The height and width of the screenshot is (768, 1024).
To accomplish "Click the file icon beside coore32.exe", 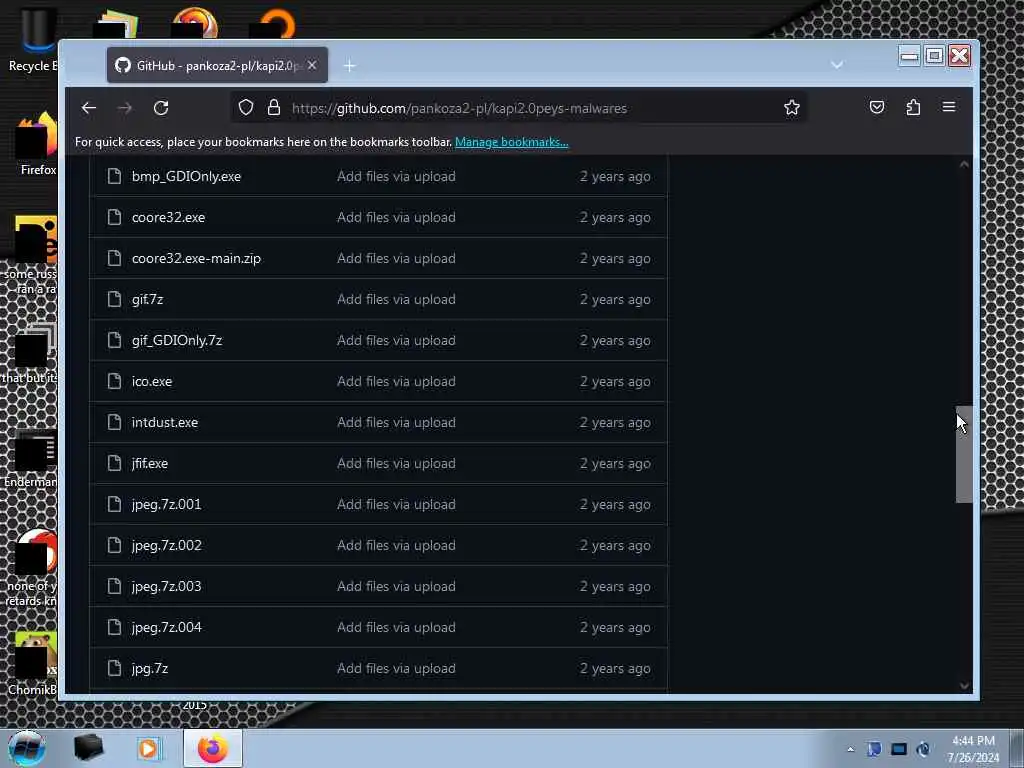I will click(114, 217).
